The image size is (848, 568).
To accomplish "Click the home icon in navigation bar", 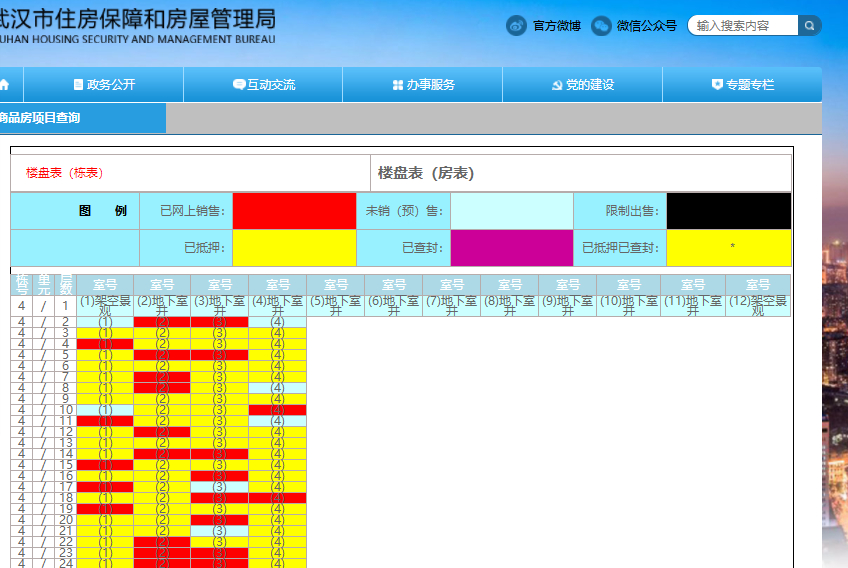I will point(4,85).
